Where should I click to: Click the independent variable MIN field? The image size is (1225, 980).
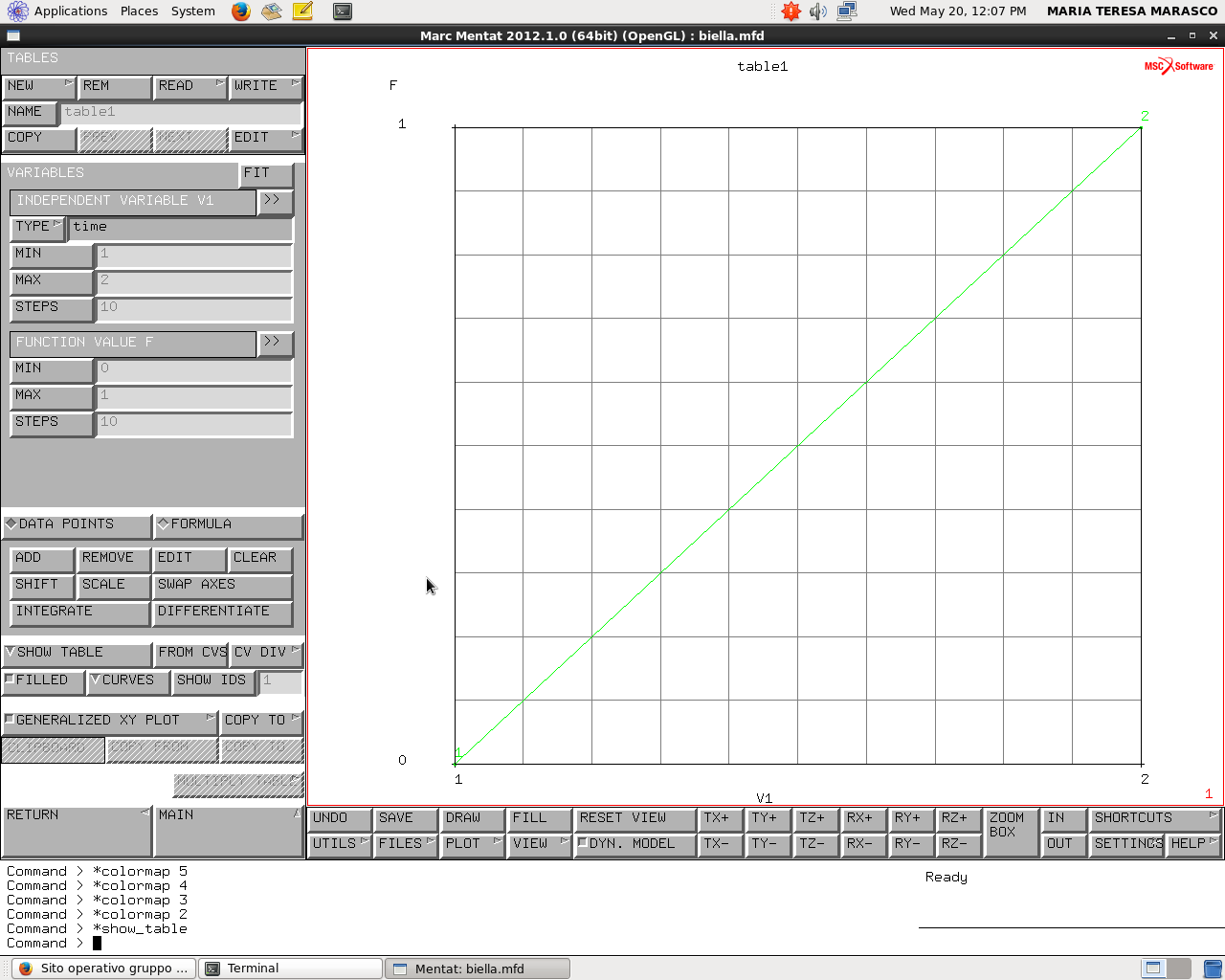[x=193, y=255]
